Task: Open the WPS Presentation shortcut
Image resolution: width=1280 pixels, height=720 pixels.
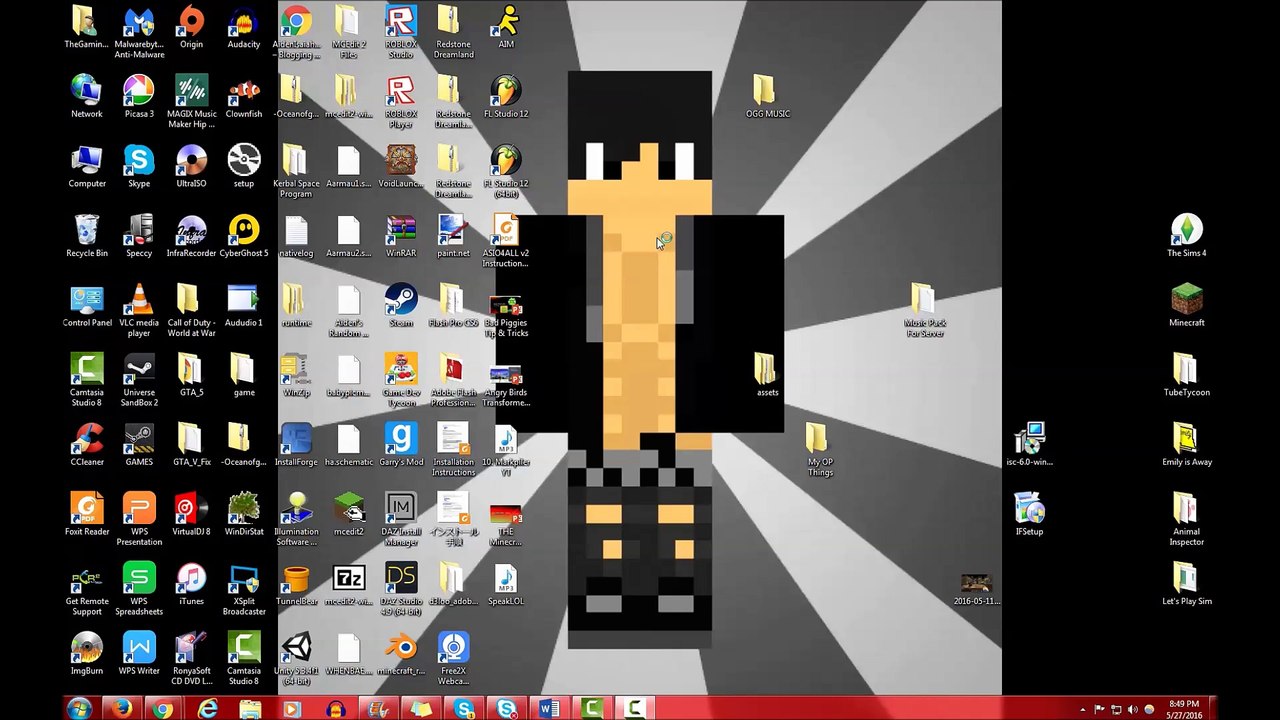Action: 139,520
